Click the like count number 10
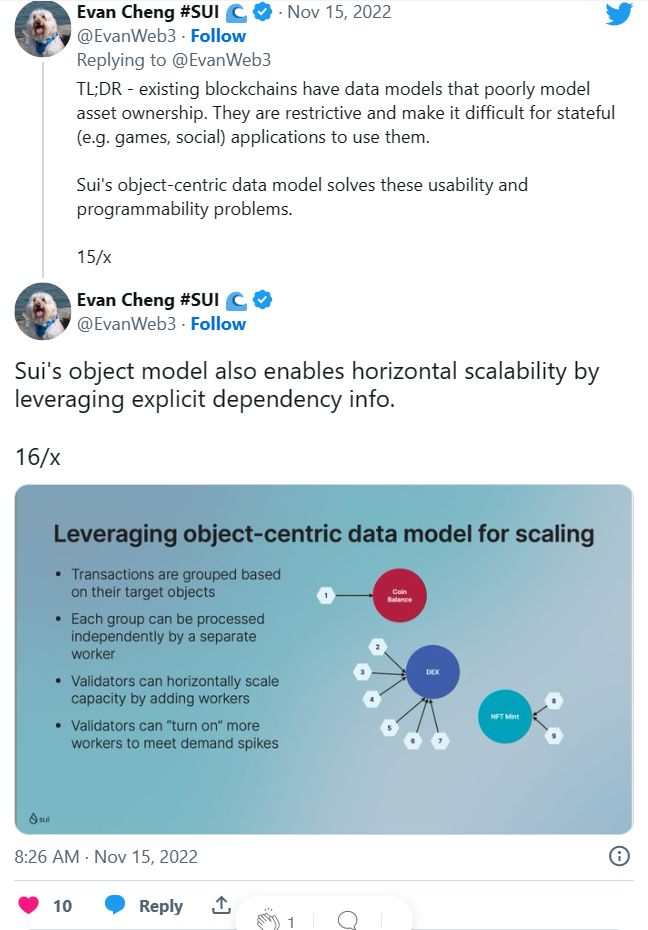 point(62,905)
